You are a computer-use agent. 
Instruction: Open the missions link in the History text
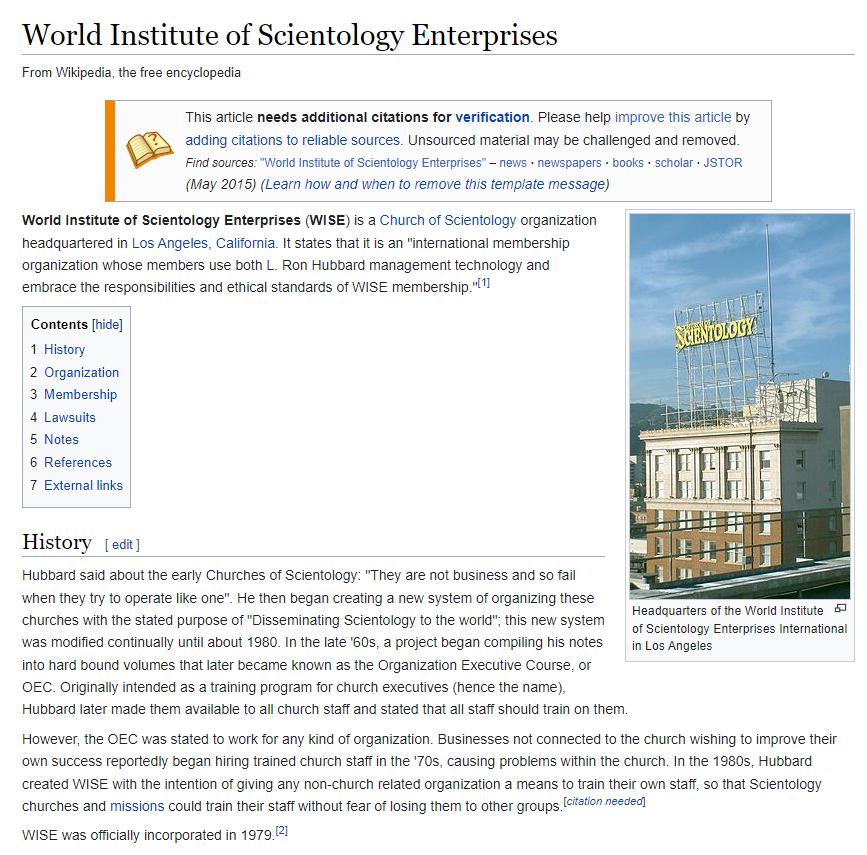coord(137,806)
